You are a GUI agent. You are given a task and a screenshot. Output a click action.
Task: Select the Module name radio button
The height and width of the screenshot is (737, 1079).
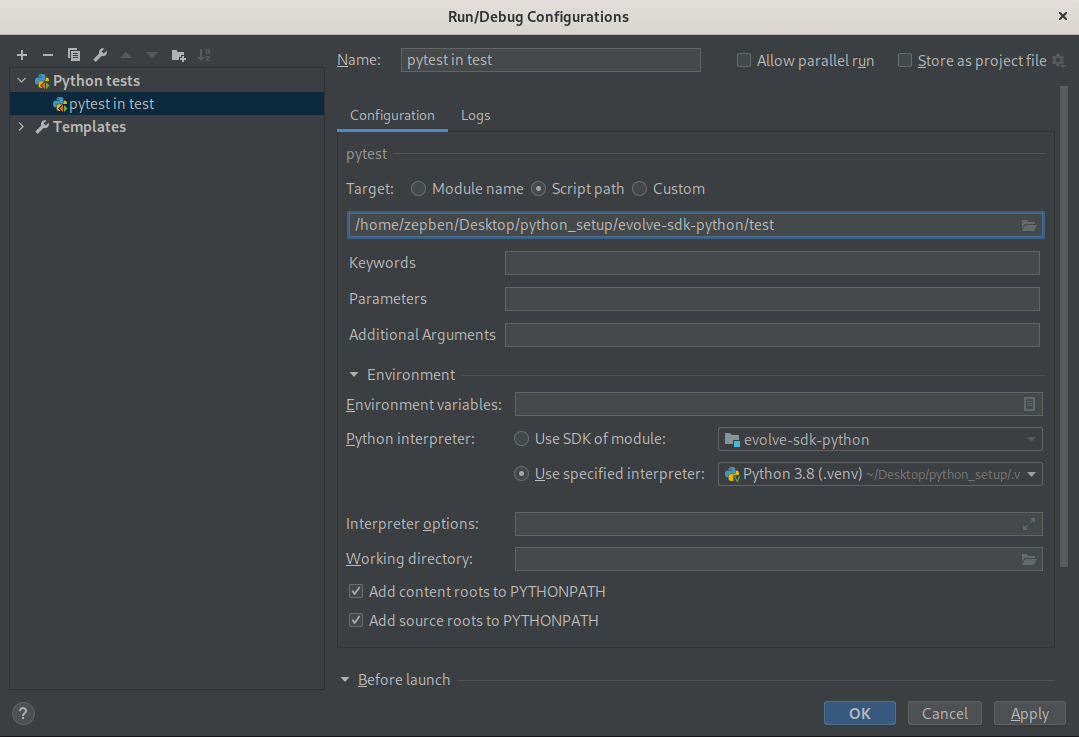click(x=418, y=188)
